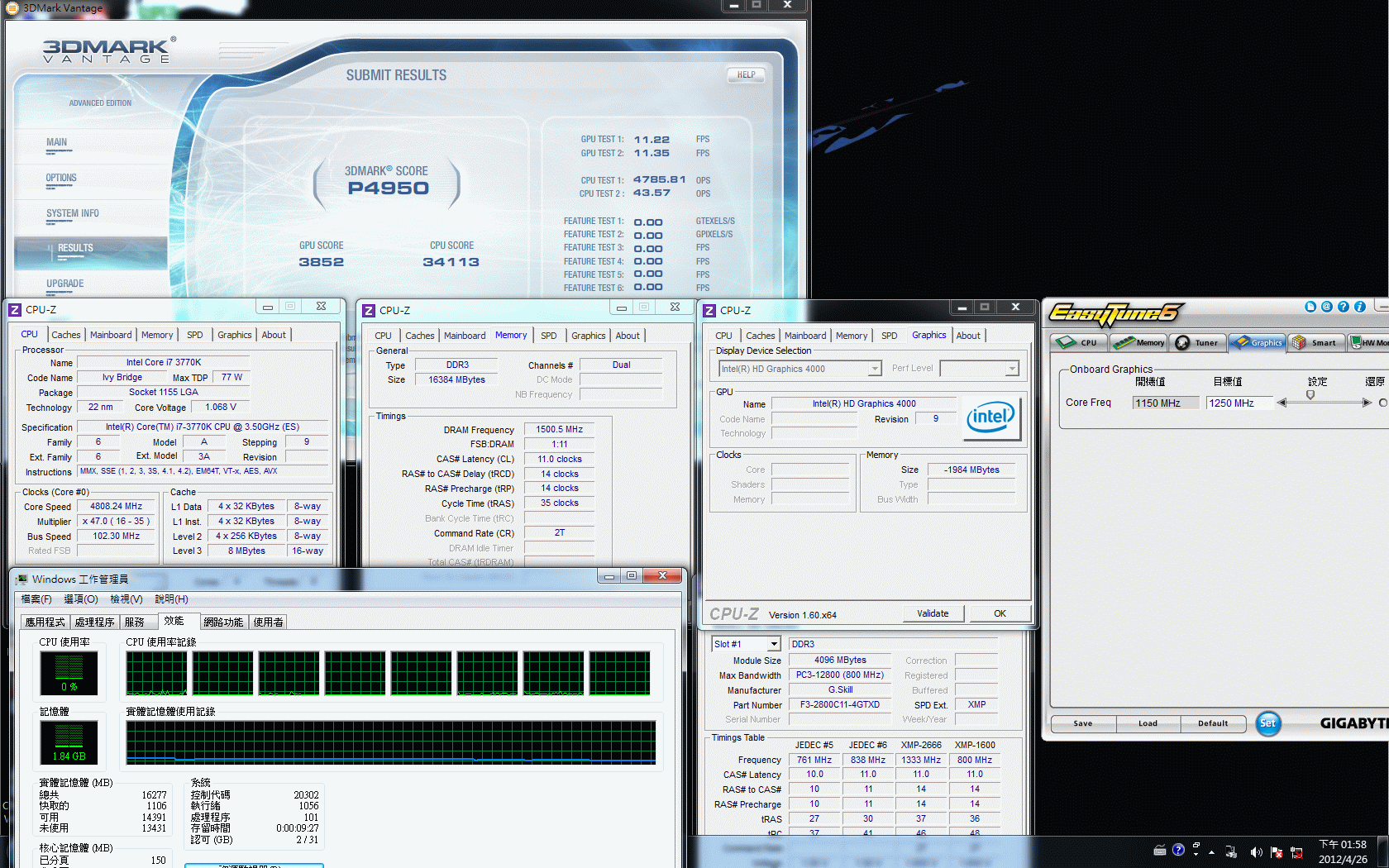This screenshot has width=1389, height=868.
Task: Click the OK button in CPU-Z
Action: [1000, 613]
